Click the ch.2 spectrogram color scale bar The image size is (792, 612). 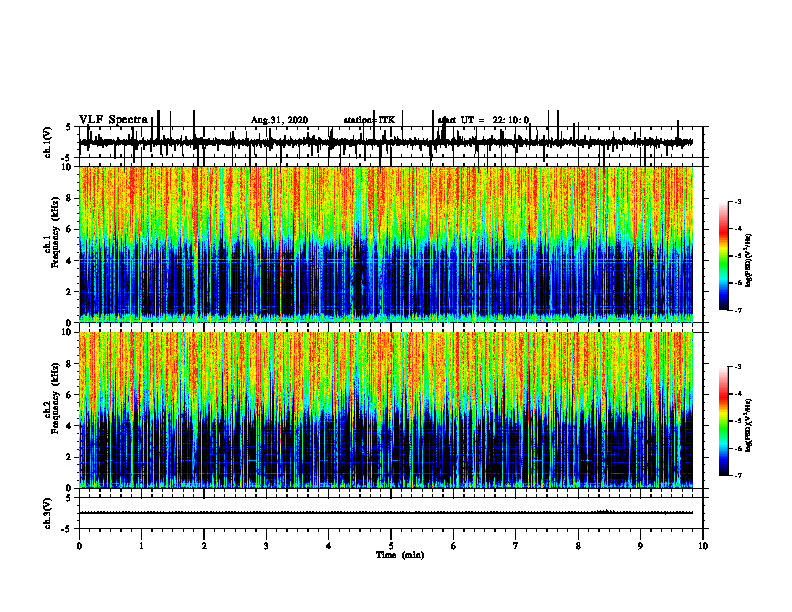(723, 421)
